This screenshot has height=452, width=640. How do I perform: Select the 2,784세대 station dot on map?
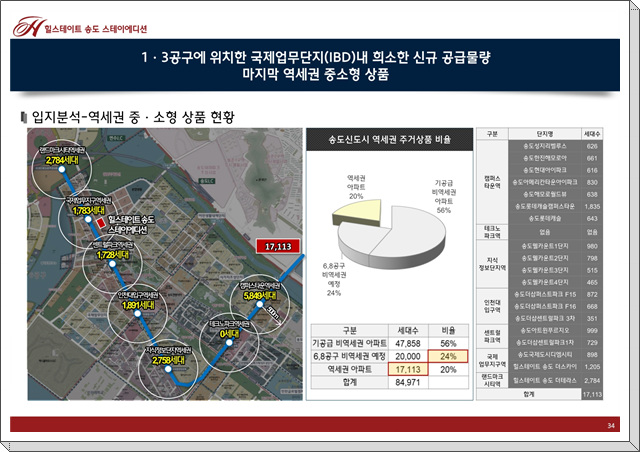pos(62,169)
